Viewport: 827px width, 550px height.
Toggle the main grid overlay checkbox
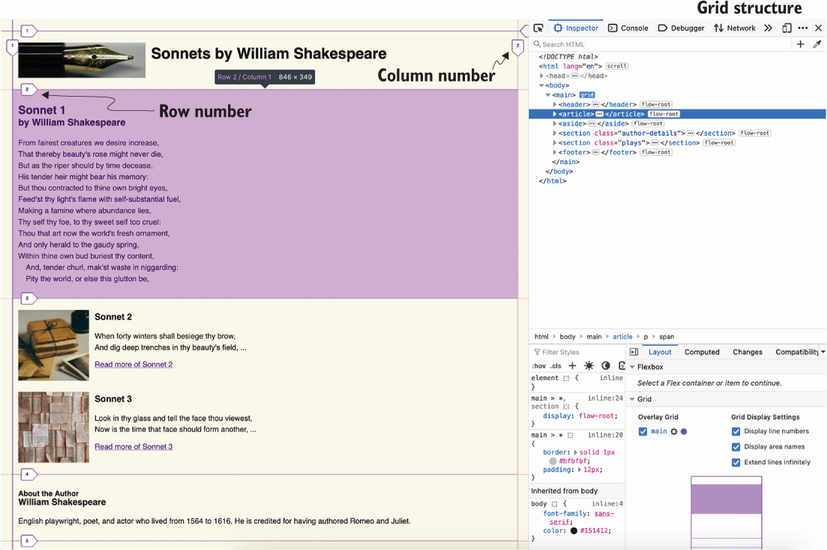click(x=643, y=431)
